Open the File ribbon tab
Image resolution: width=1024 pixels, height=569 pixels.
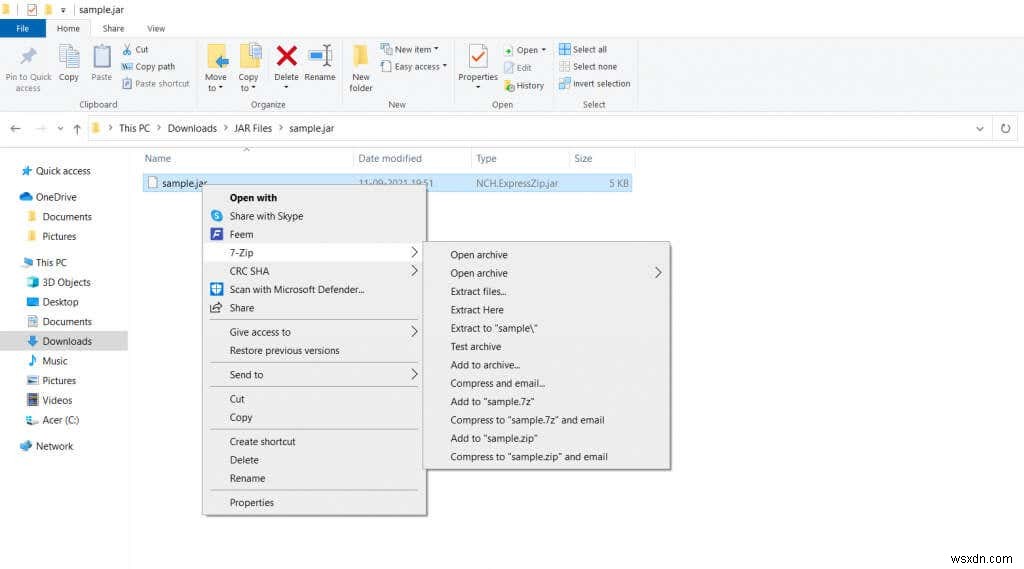[x=23, y=29]
